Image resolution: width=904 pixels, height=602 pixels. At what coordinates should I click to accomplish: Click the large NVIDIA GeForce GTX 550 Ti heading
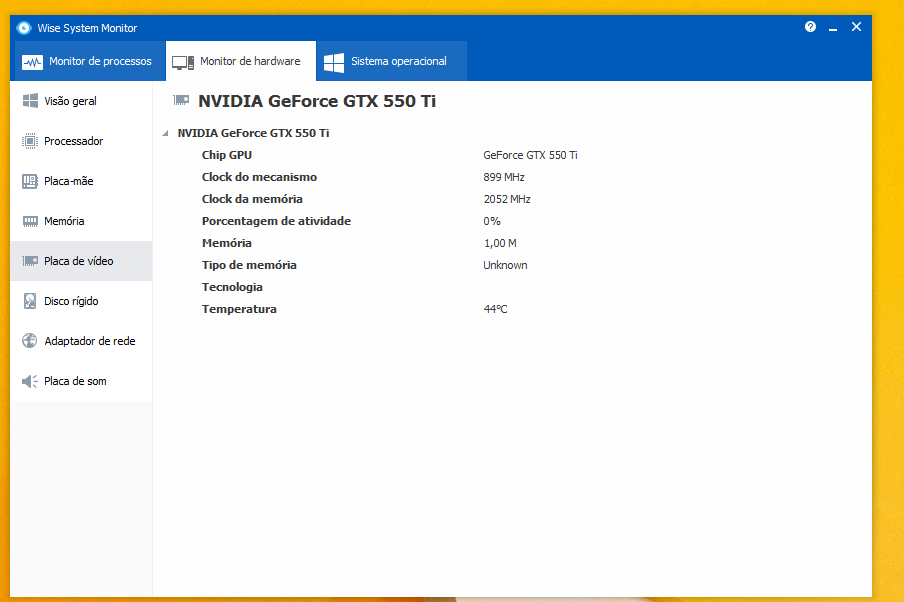coord(317,101)
